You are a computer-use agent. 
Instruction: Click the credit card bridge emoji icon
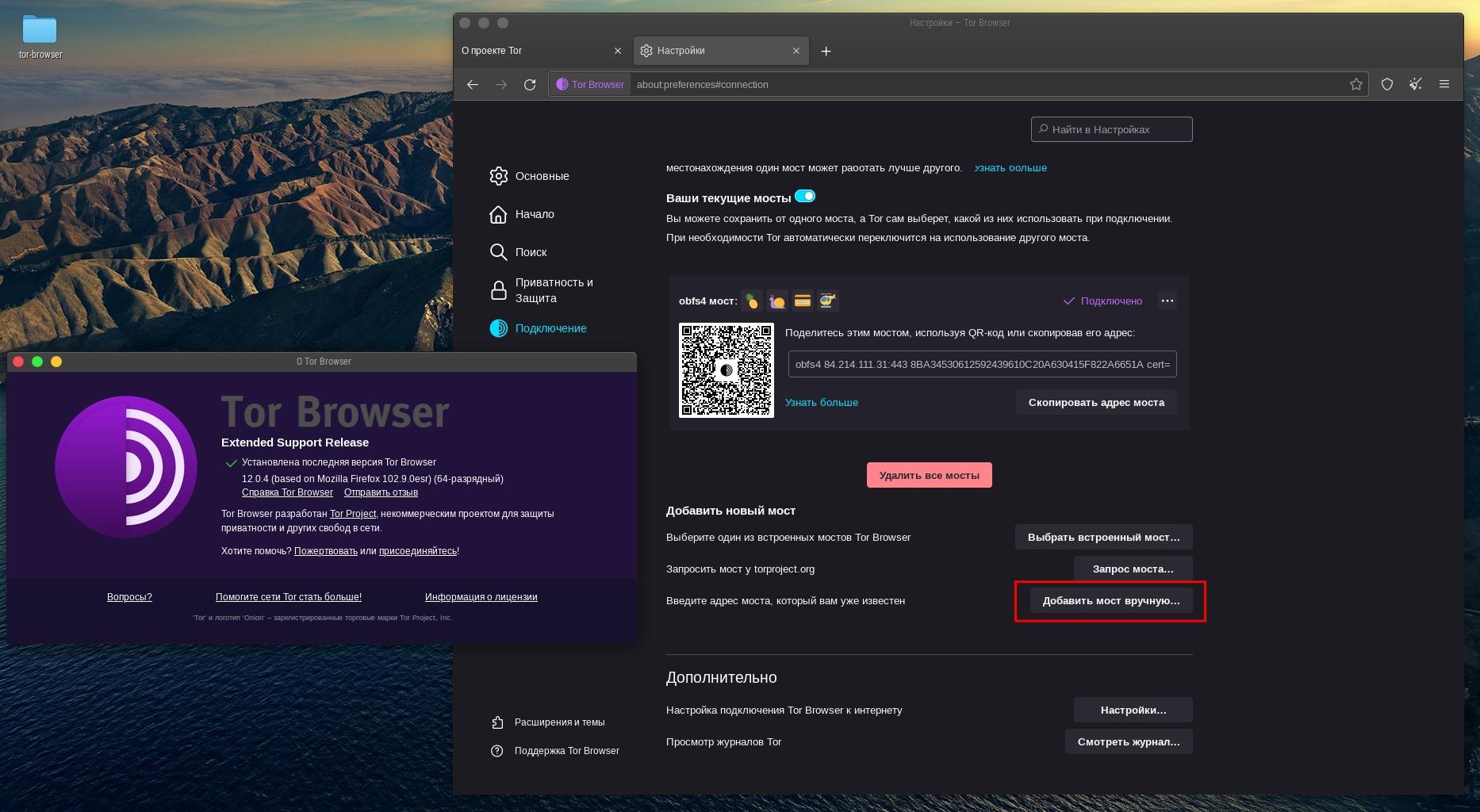click(803, 301)
